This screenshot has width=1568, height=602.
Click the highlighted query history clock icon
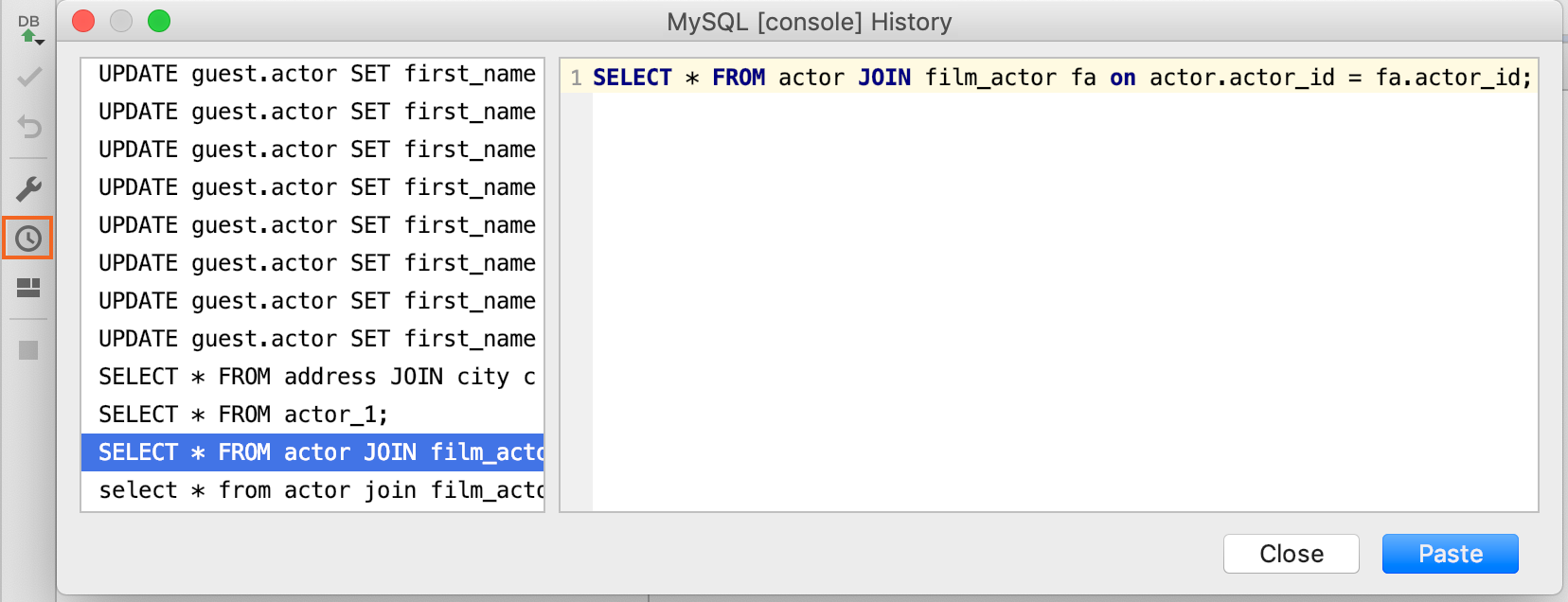28,239
